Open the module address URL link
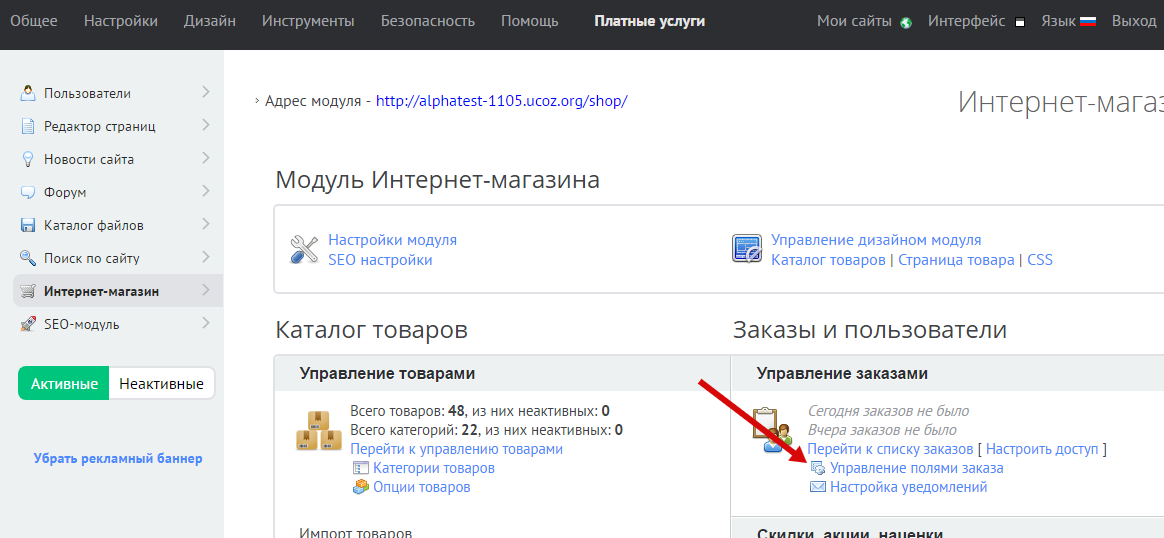Screen dimensions: 1164x538 tap(501, 101)
